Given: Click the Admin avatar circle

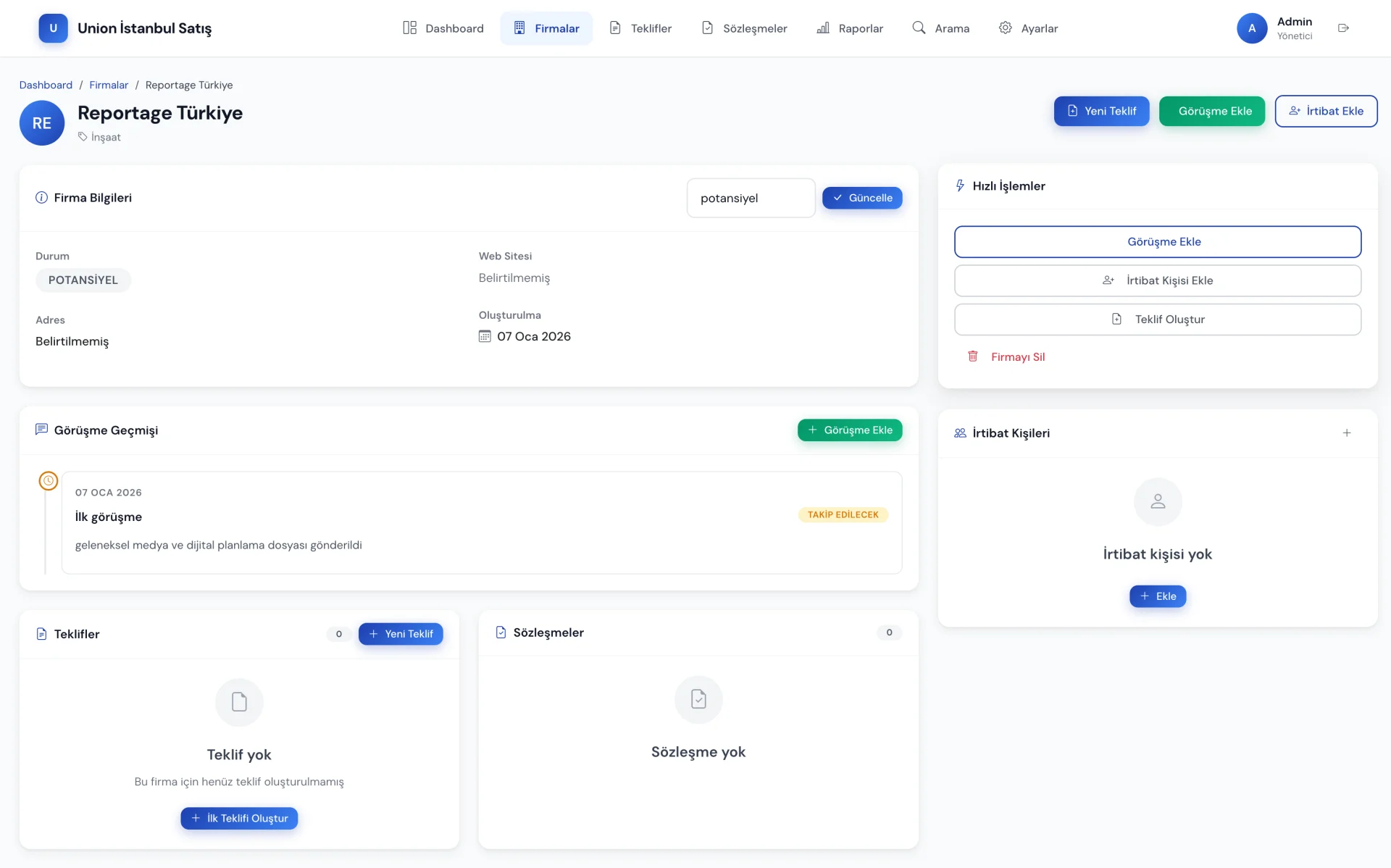Looking at the screenshot, I should pos(1251,28).
